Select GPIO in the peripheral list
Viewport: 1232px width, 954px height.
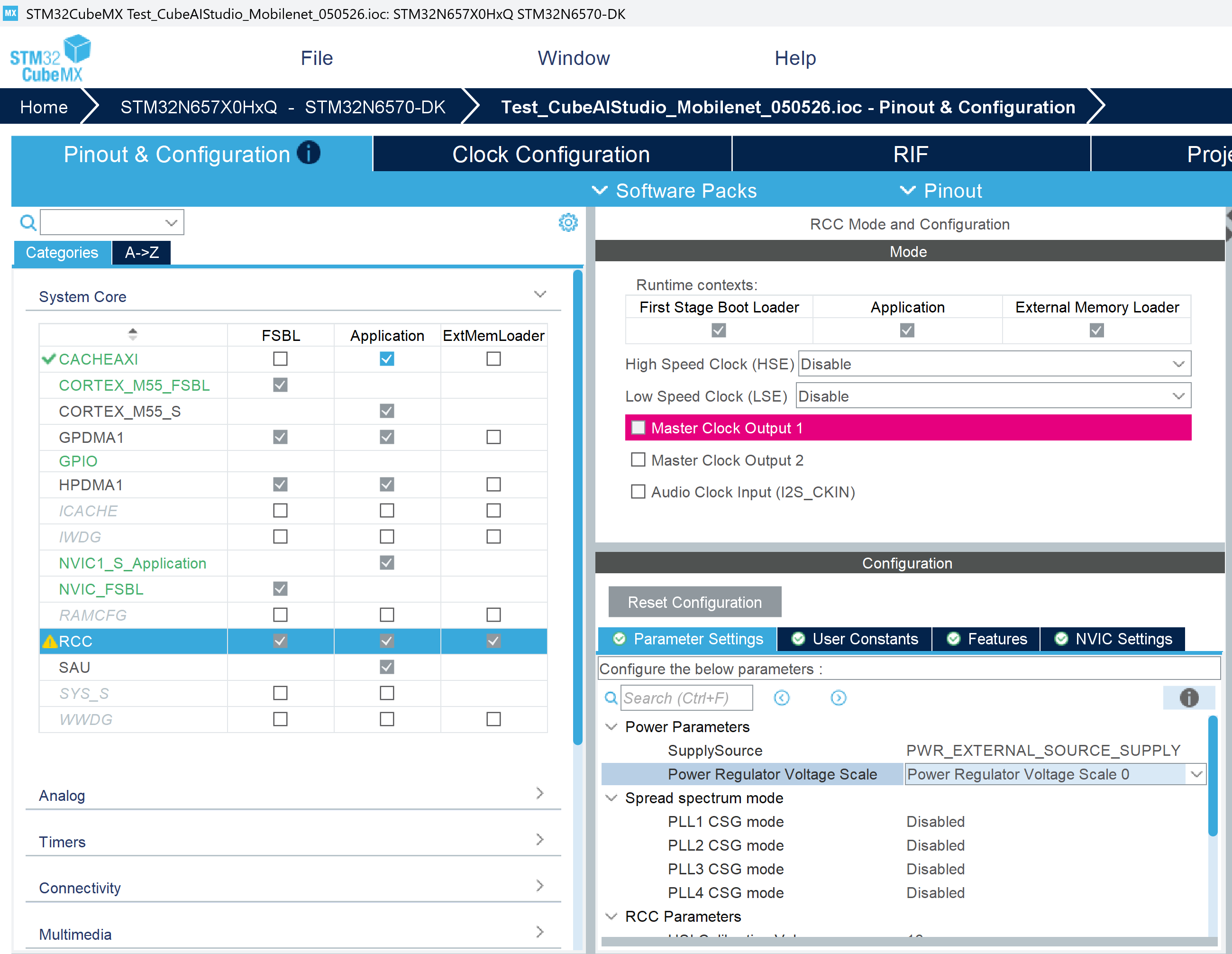click(x=78, y=461)
